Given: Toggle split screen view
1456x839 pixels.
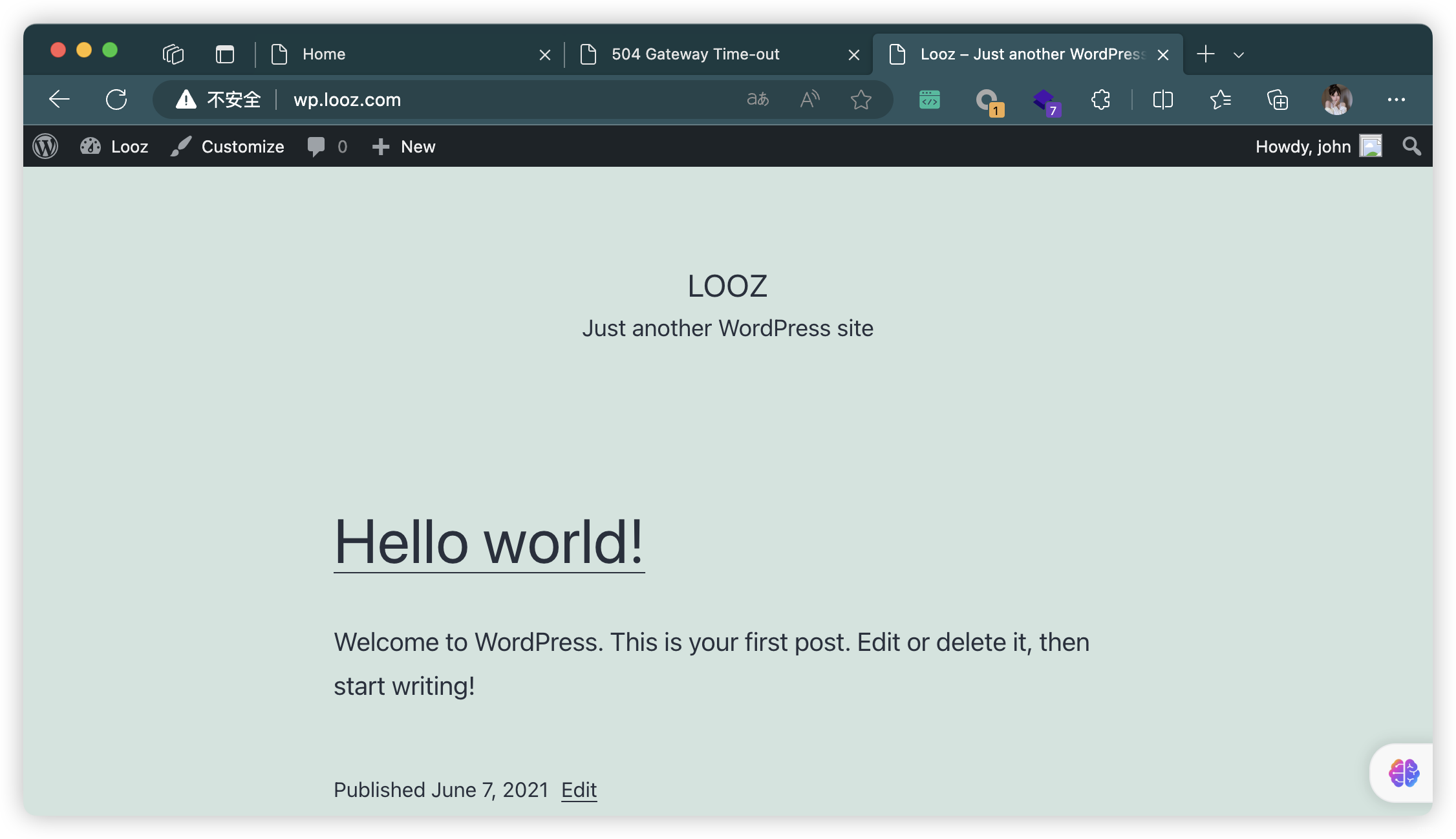Looking at the screenshot, I should click(1162, 100).
